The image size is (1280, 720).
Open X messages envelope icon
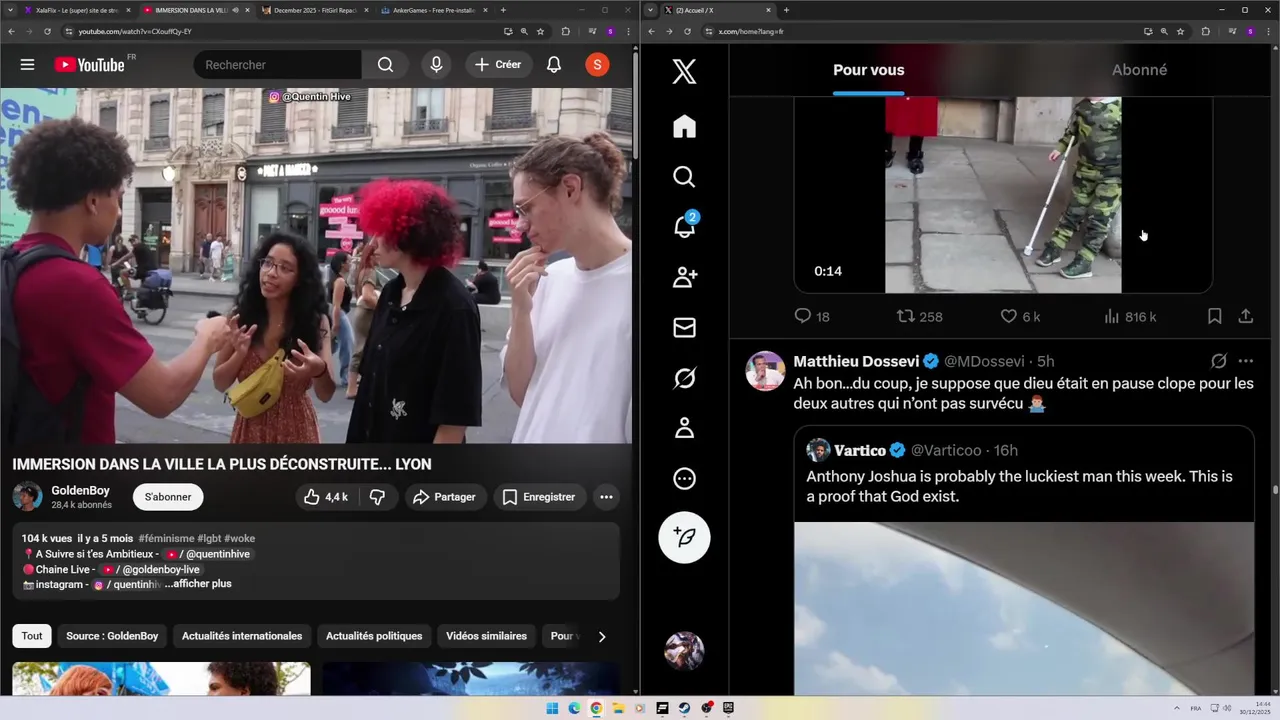pos(684,328)
